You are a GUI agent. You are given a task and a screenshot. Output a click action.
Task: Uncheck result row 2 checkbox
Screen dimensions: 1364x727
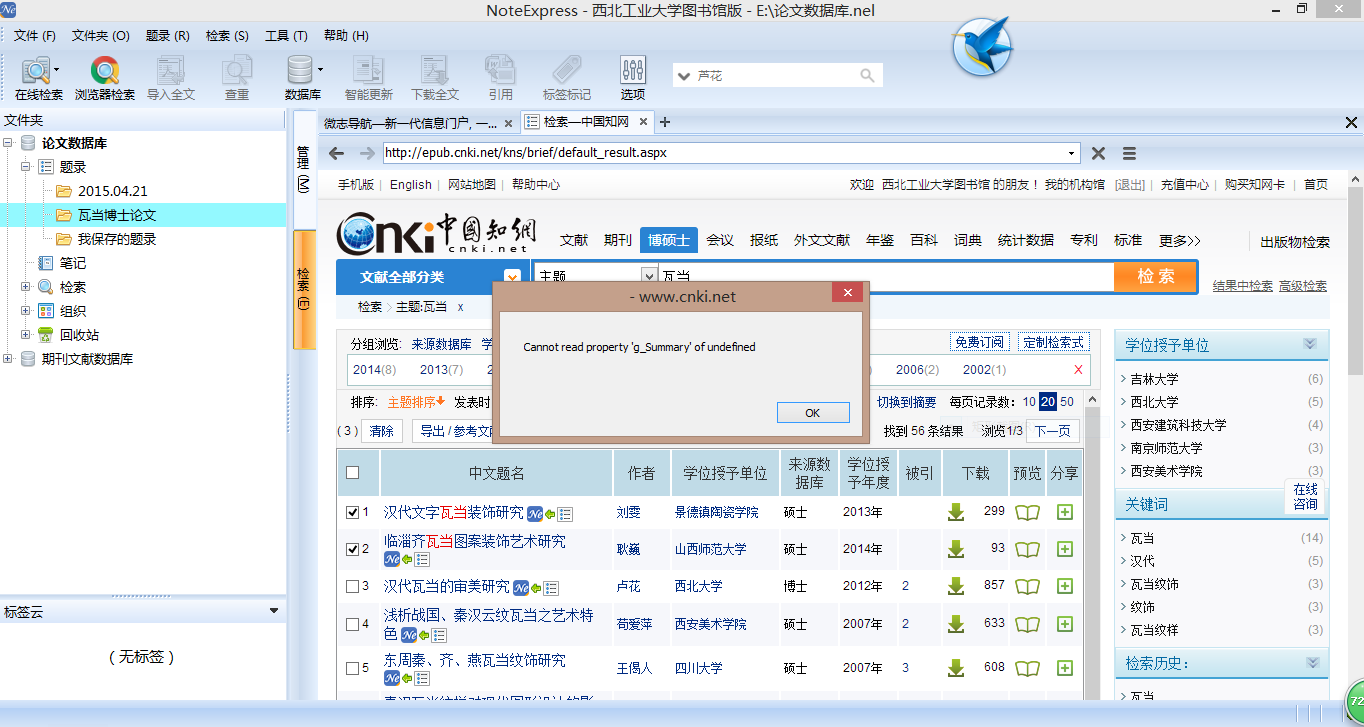pos(352,549)
